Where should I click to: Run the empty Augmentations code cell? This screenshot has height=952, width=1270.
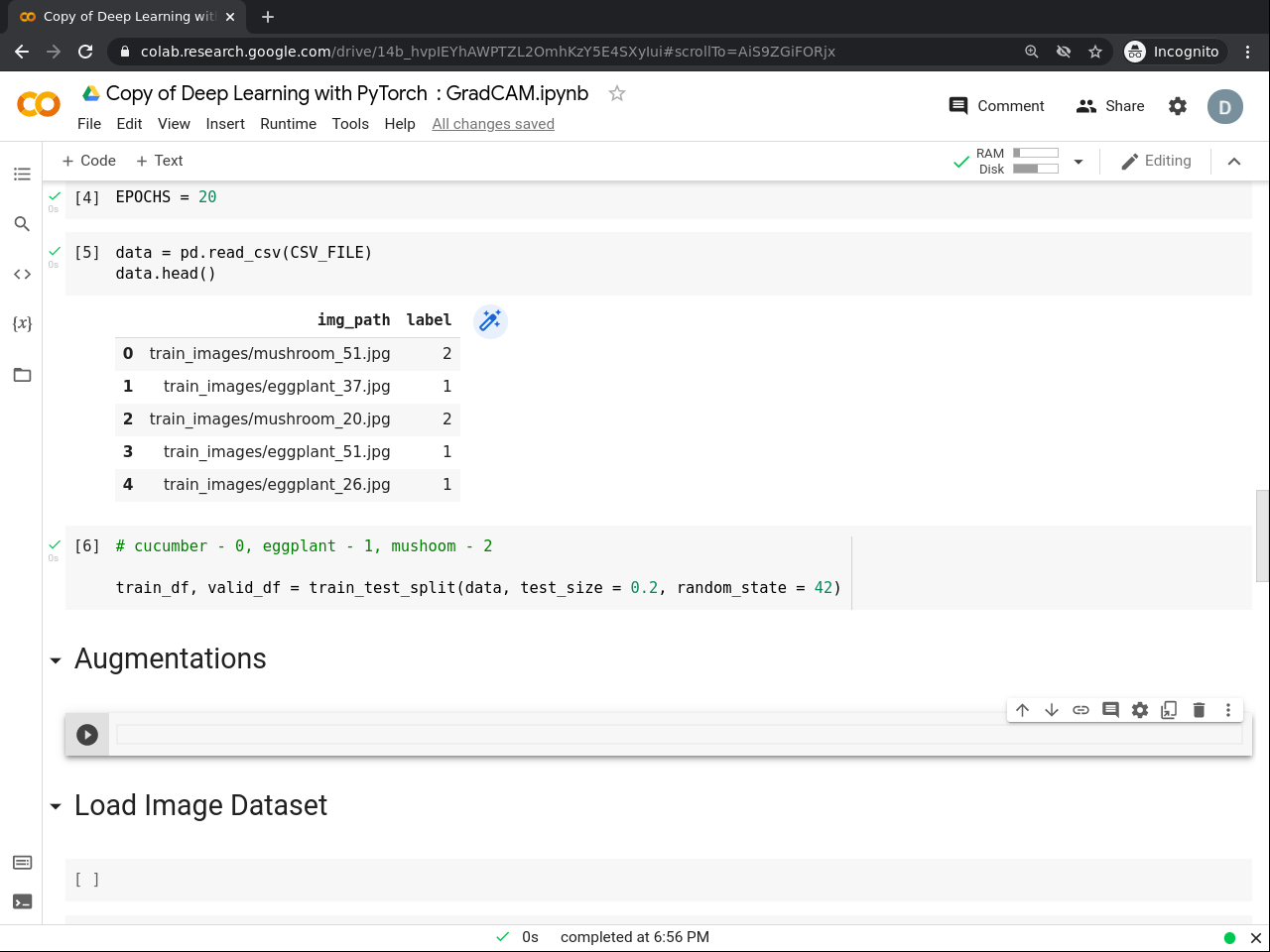[x=87, y=735]
